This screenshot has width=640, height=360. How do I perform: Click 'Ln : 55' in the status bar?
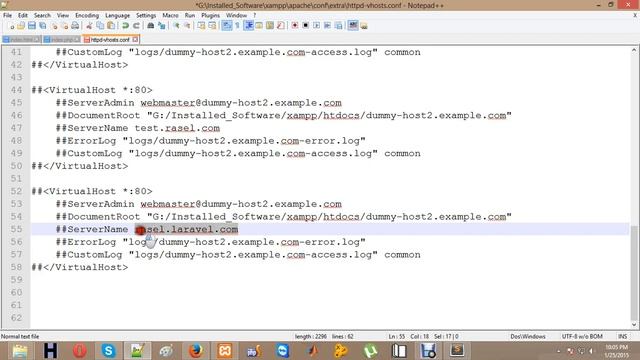397,337
